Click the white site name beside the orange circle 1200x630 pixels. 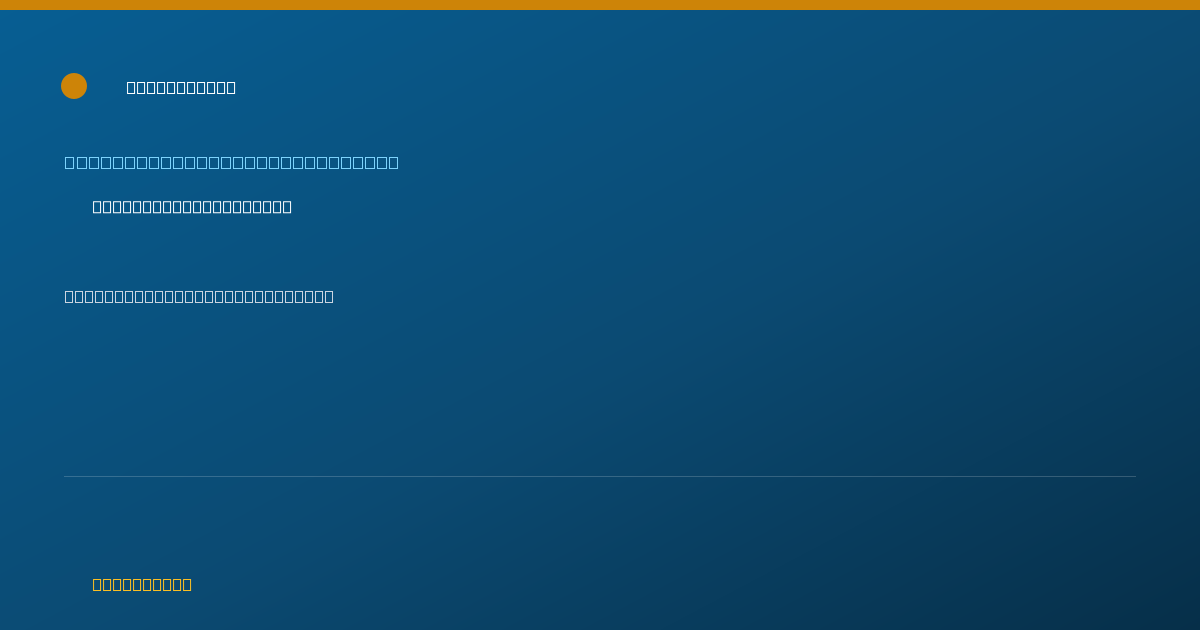(x=181, y=87)
